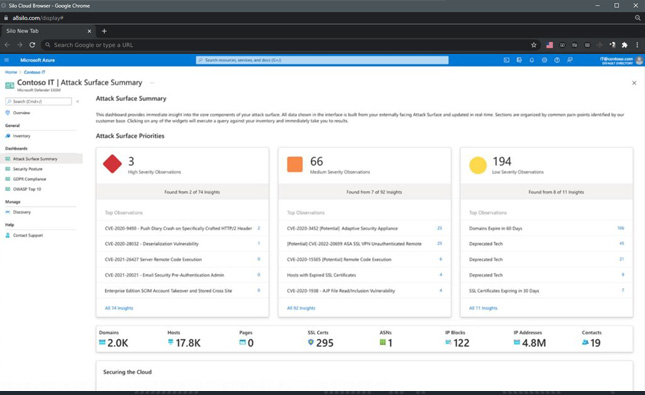This screenshot has width=645, height=395.
Task: Open a new Silo tab with plus
Action: click(104, 31)
